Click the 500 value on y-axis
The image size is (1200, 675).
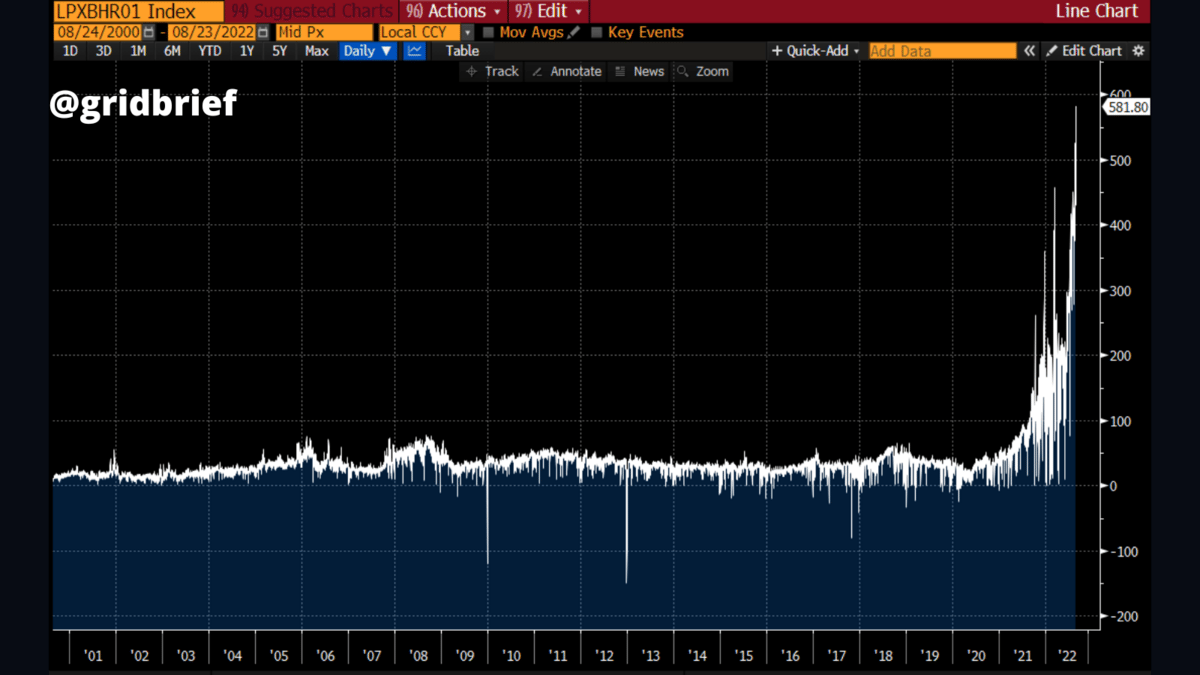pos(1121,160)
